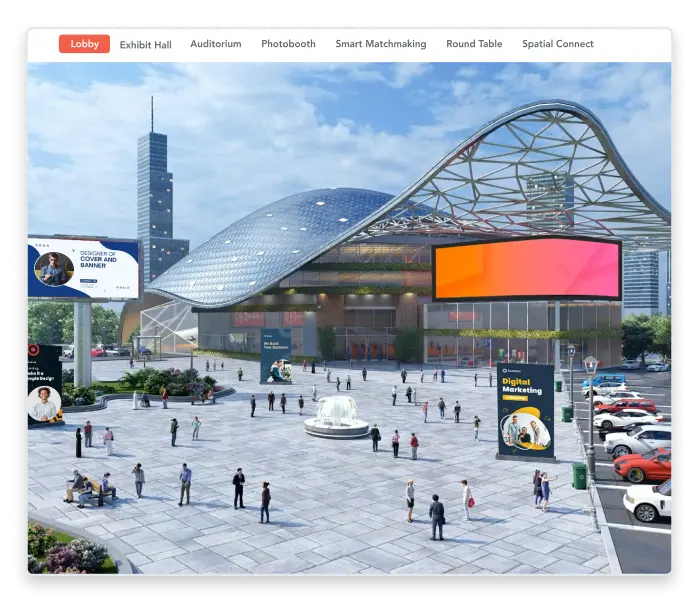This screenshot has width=699, height=600.
Task: Select the black banner with circular portrait at left edge
Action: 44,386
